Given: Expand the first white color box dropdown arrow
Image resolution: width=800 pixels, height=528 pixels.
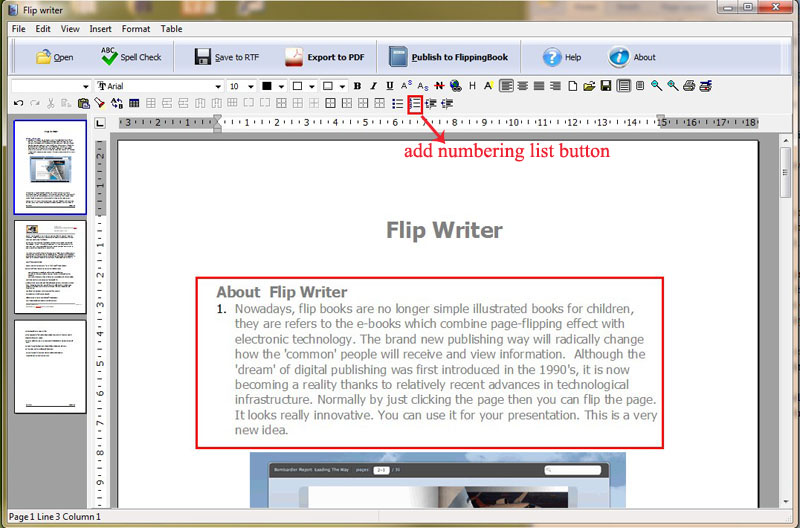Looking at the screenshot, I should 312,86.
